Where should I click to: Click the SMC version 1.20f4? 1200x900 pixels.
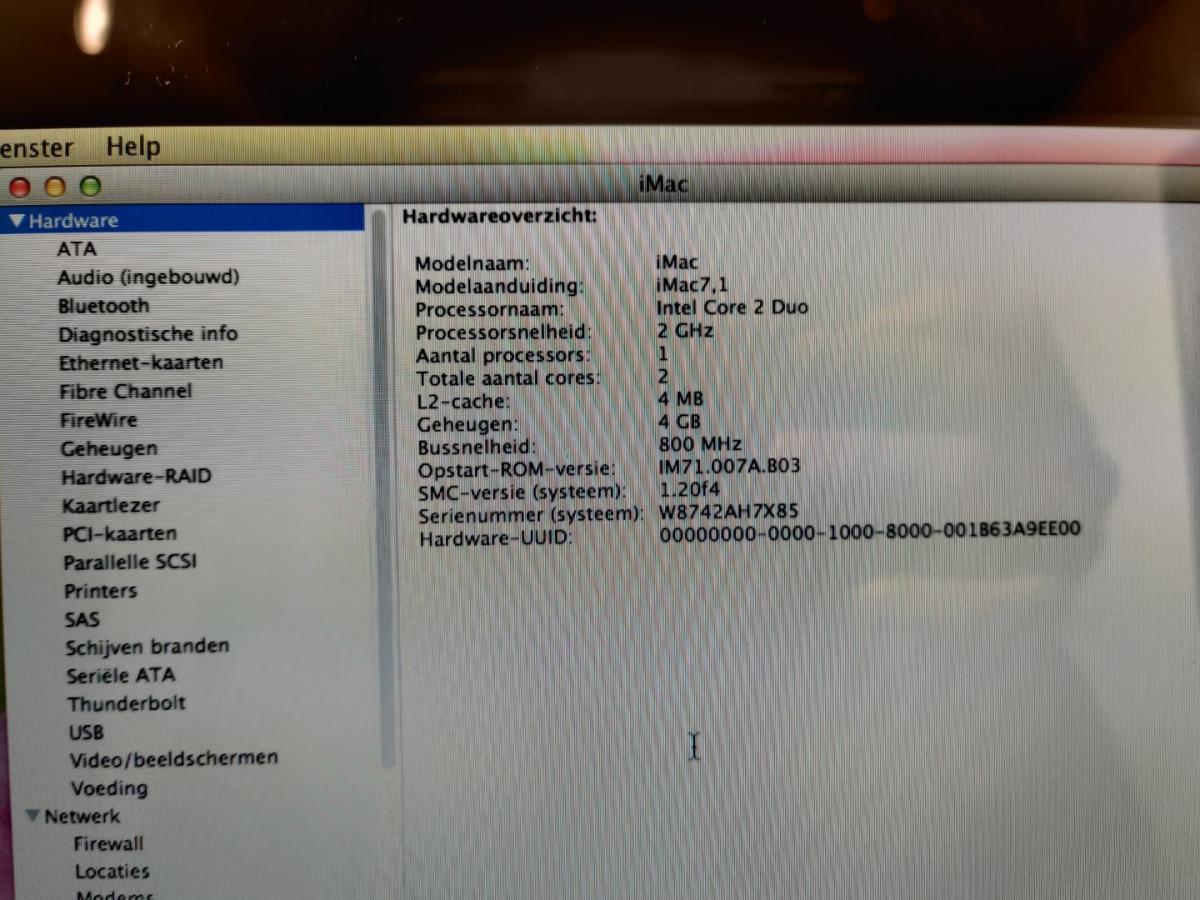[690, 490]
